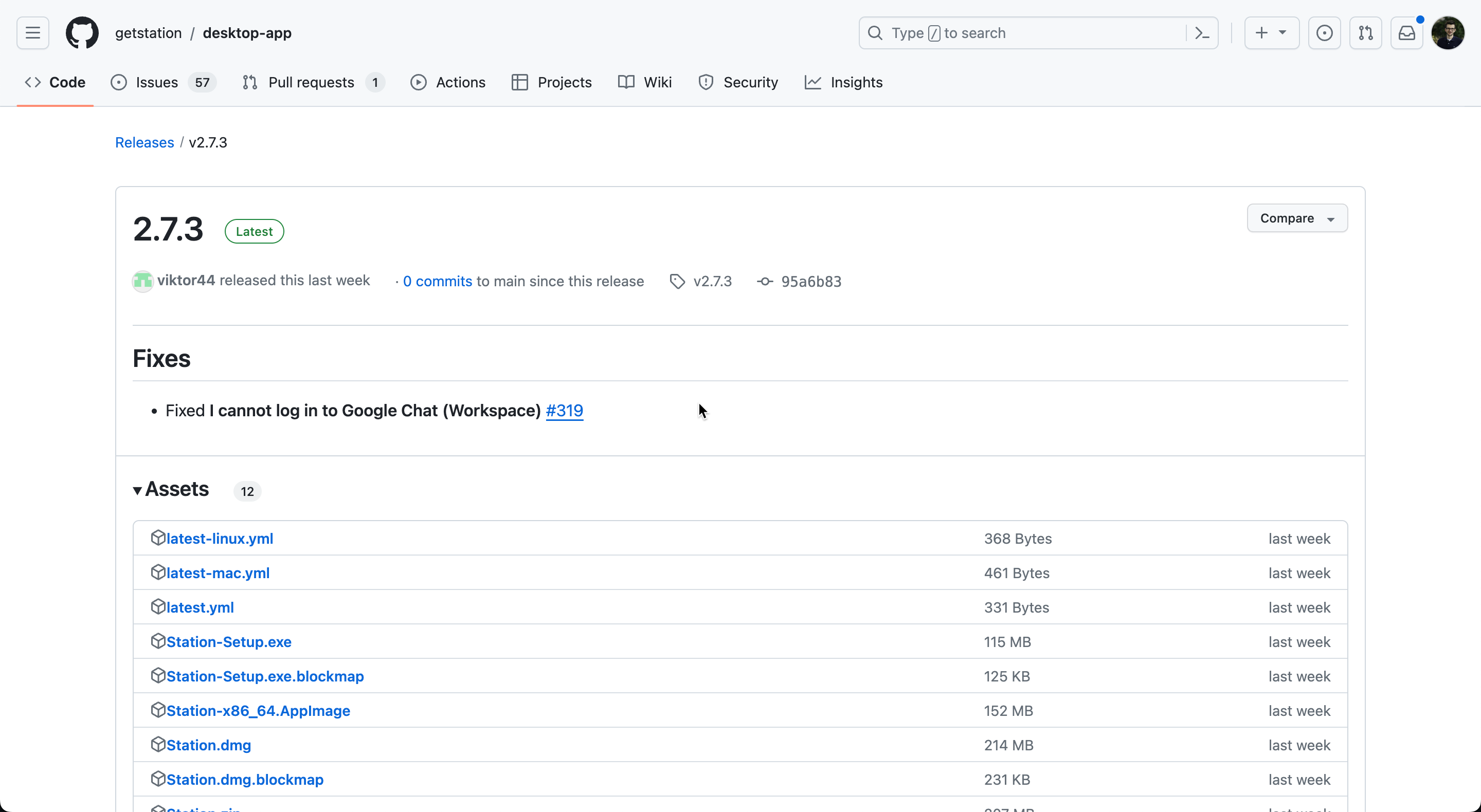
Task: Download latest-linux.yml
Action: [220, 539]
